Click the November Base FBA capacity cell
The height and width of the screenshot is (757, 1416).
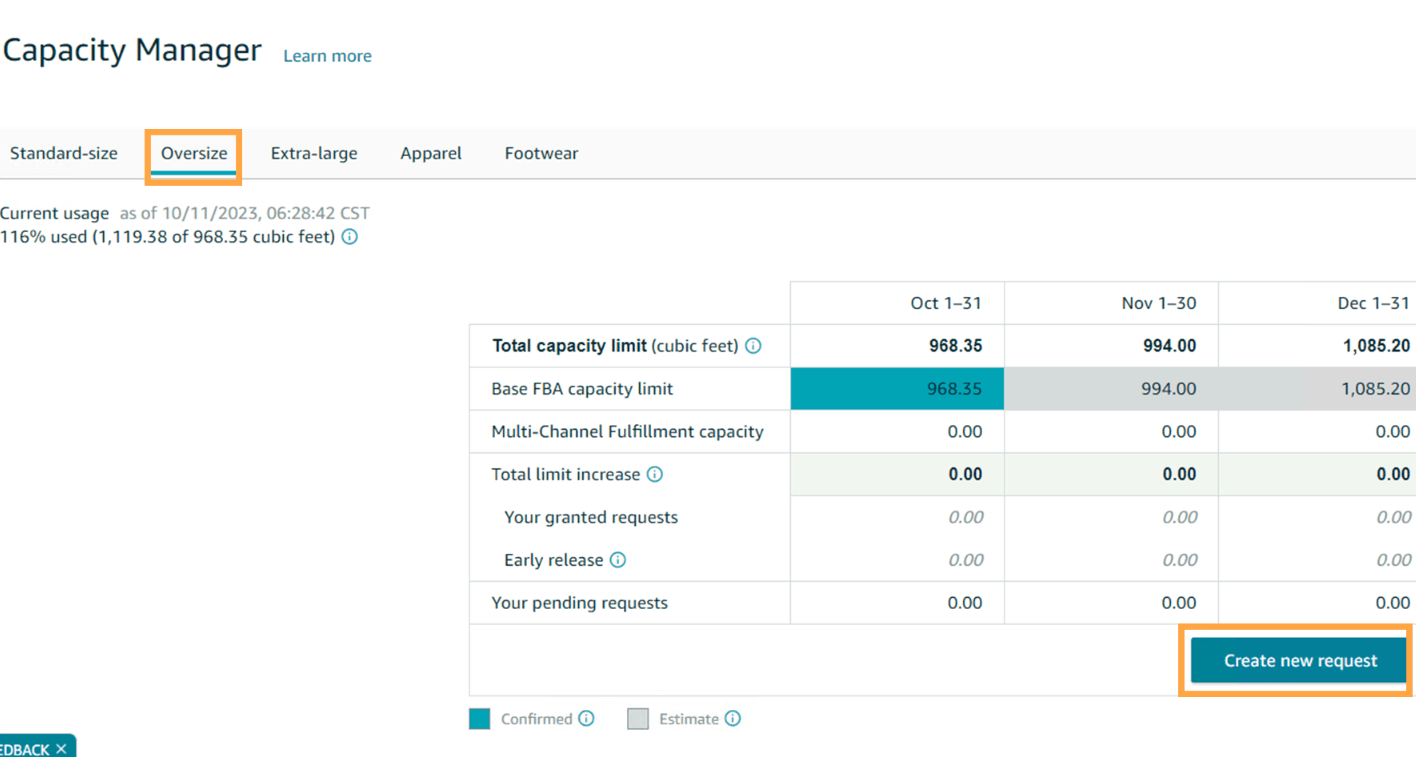point(1111,389)
